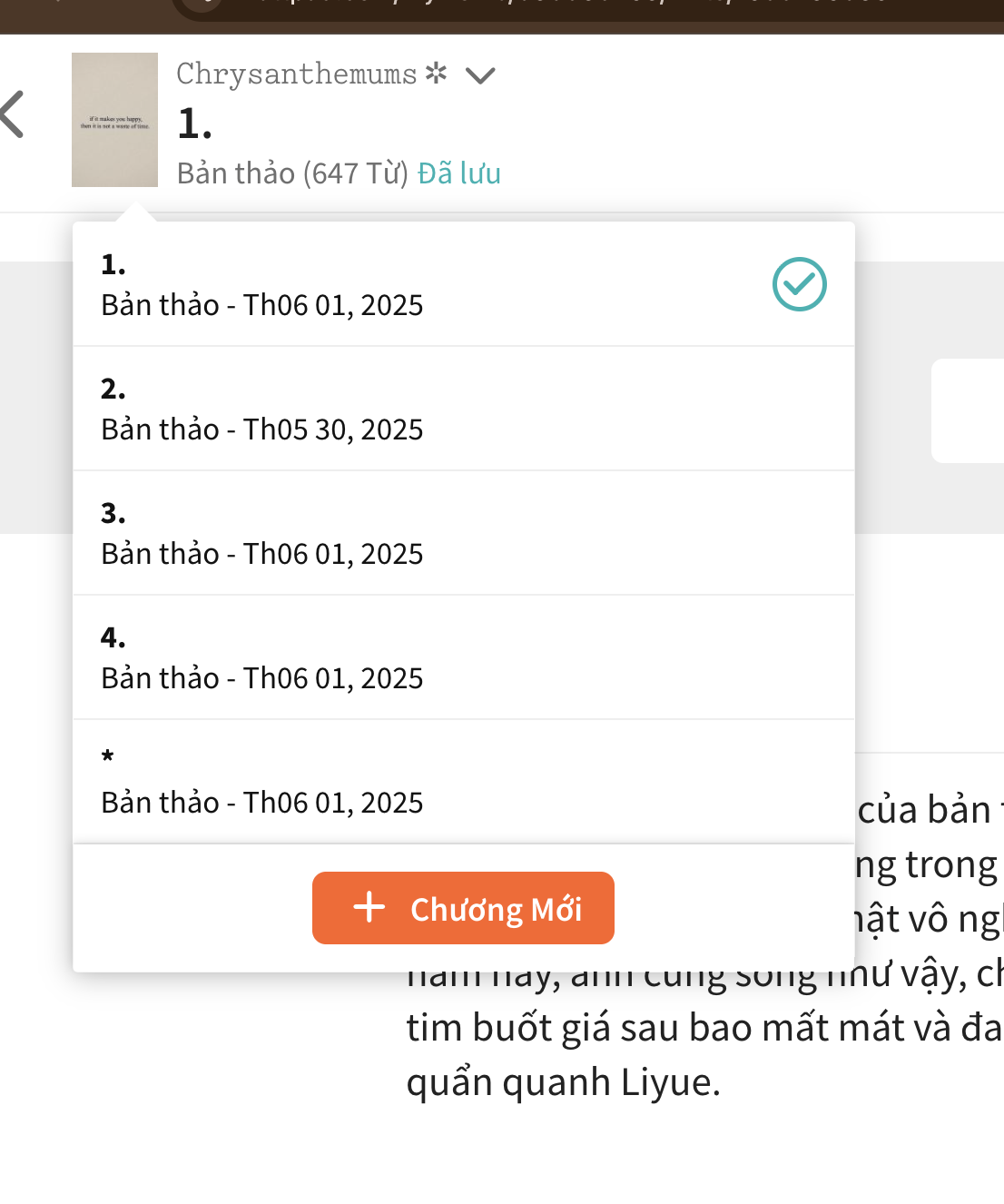Click the Đã lưu saved status
Screen dimensions: 1004x1204
[x=459, y=173]
